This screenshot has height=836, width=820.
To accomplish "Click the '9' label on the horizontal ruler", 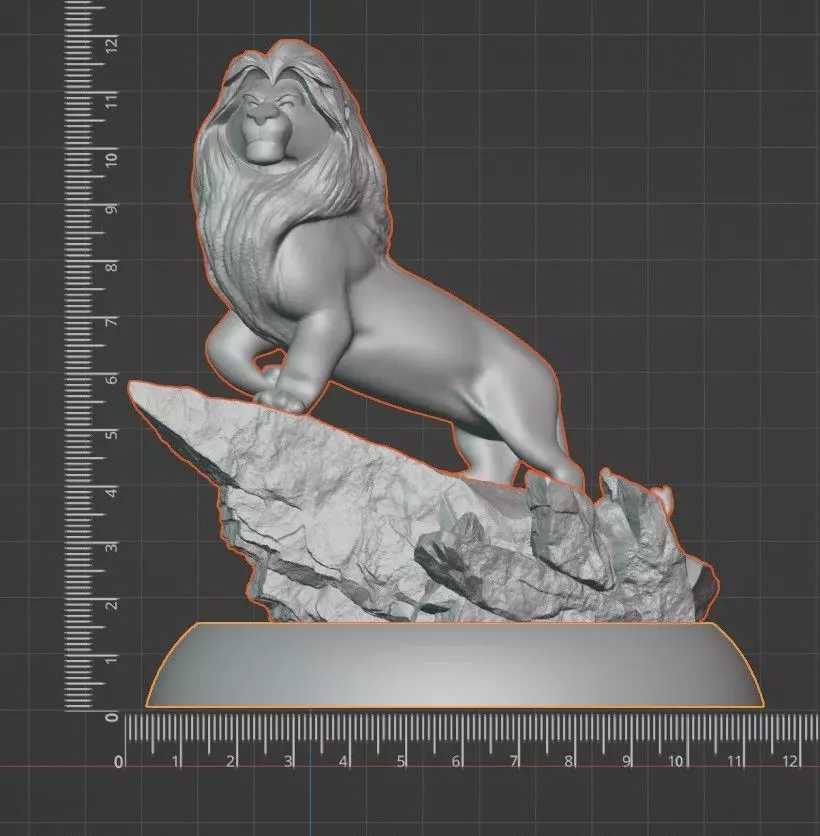I will click(x=626, y=761).
